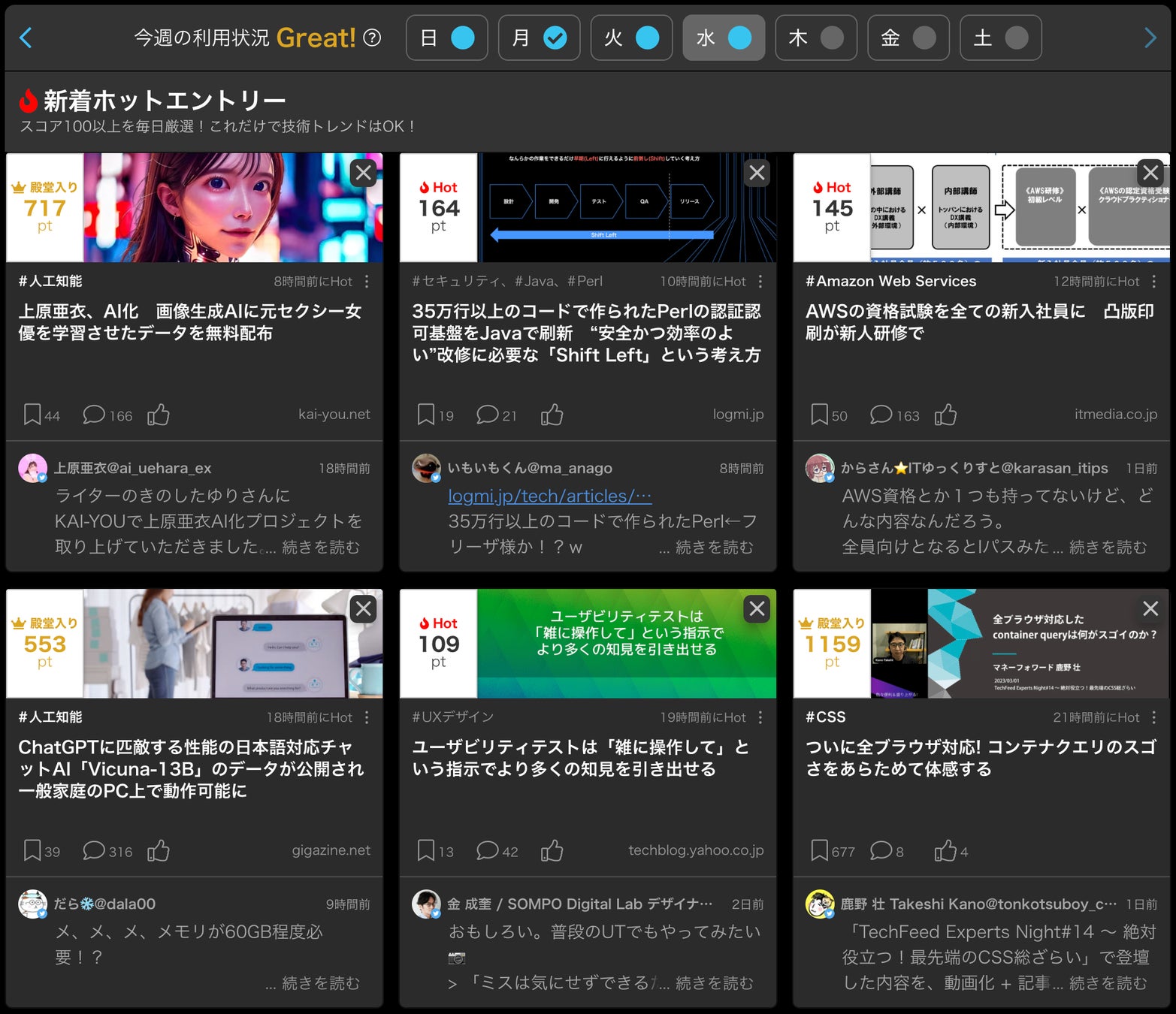Open the AWSの資格試験 article headline

click(980, 322)
